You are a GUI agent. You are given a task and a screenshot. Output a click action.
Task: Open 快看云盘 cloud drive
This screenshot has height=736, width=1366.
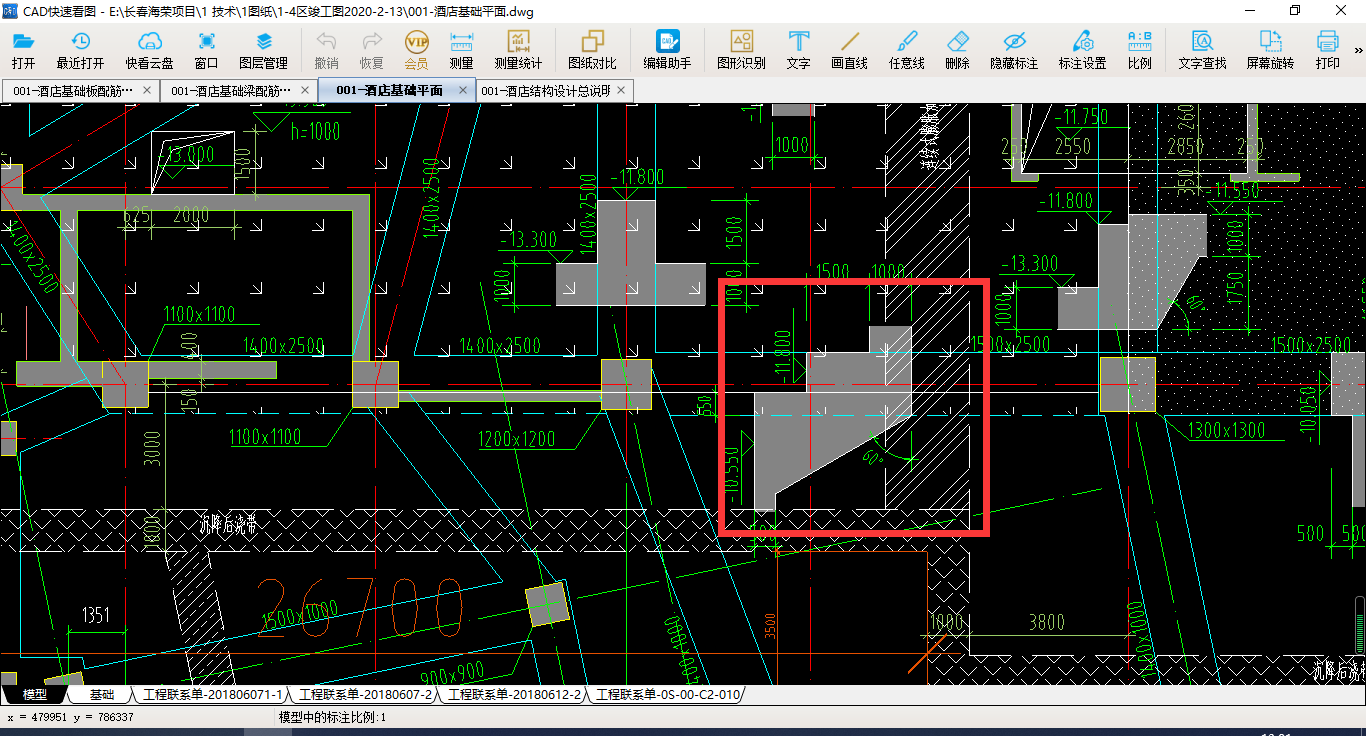[x=149, y=50]
